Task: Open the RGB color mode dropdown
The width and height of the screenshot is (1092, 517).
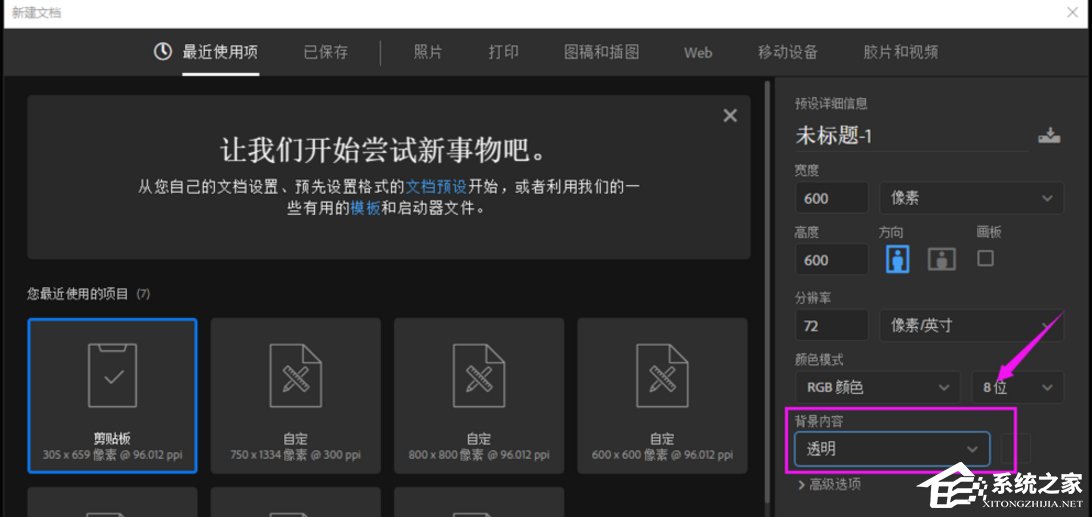Action: point(877,387)
